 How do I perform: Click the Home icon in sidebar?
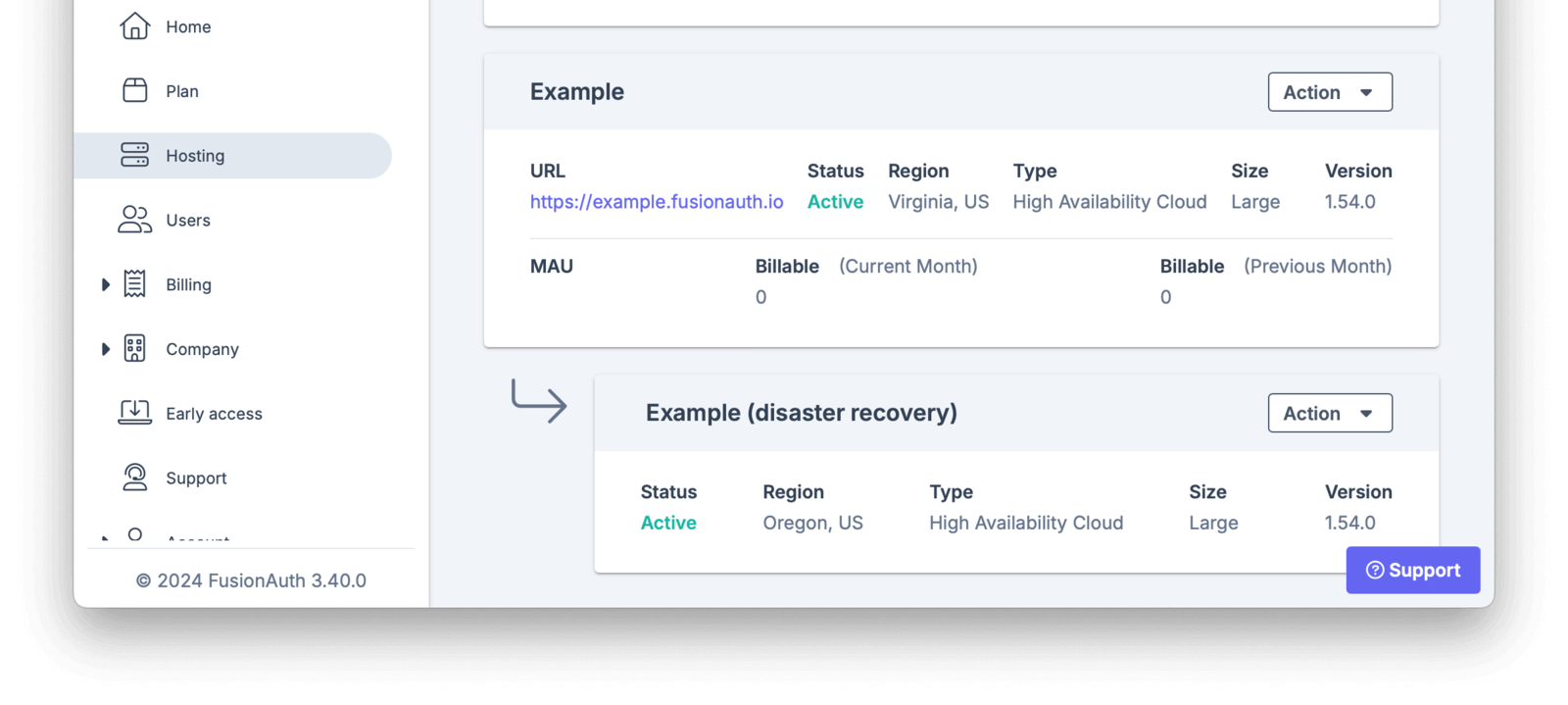click(135, 26)
